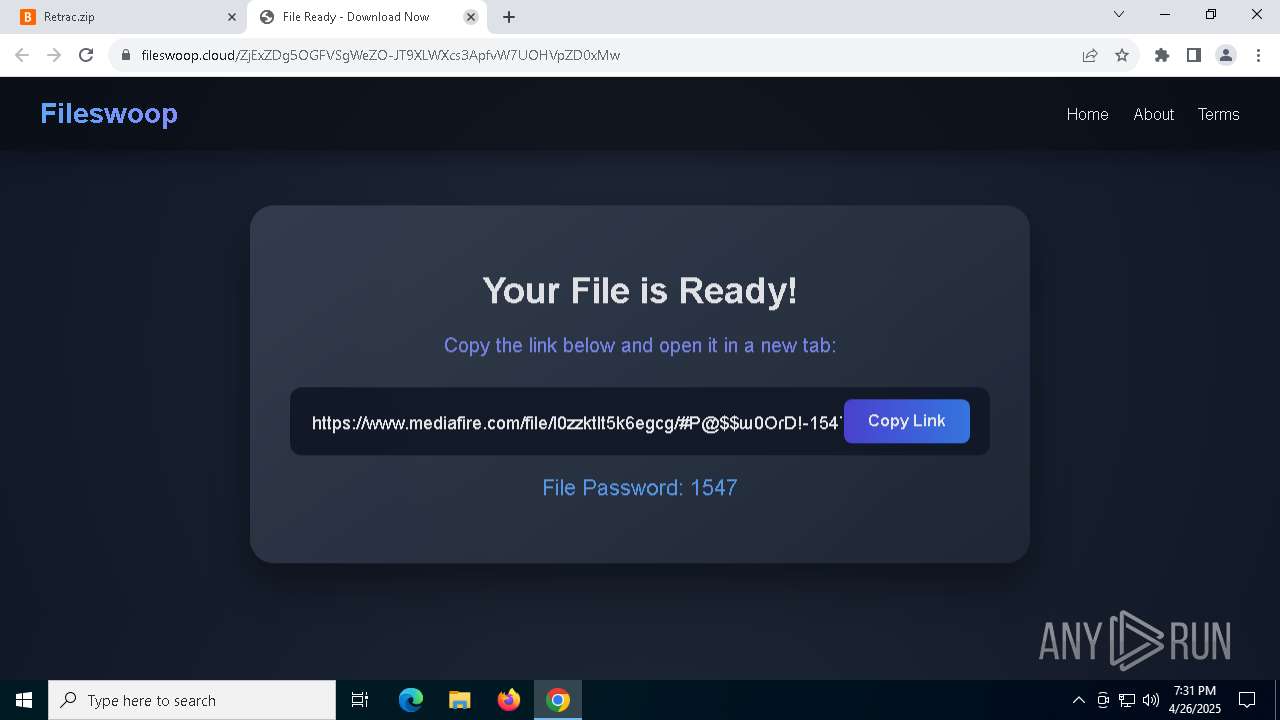Restore down the Chrome window
1280x720 pixels.
pos(1211,15)
